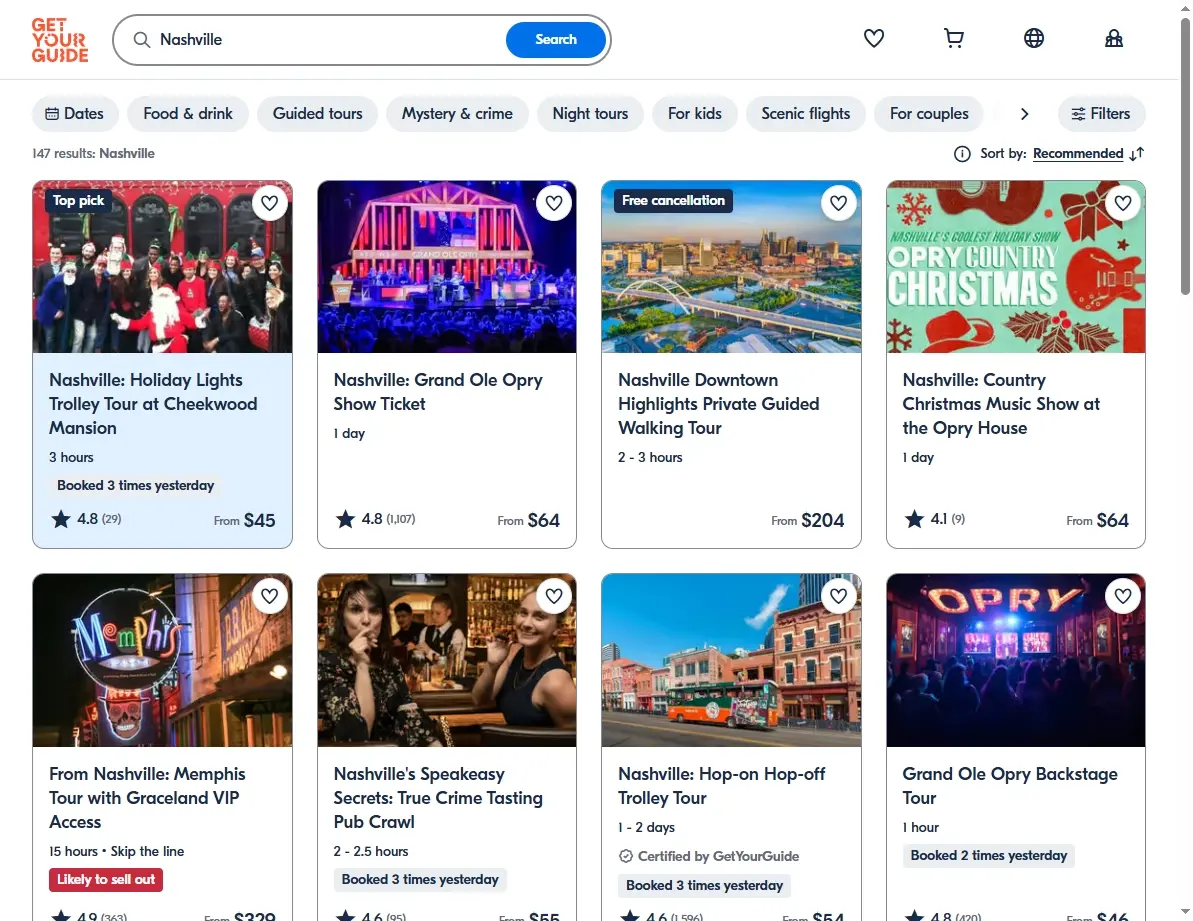Select the Food & drink category chip
The image size is (1193, 921).
[188, 114]
